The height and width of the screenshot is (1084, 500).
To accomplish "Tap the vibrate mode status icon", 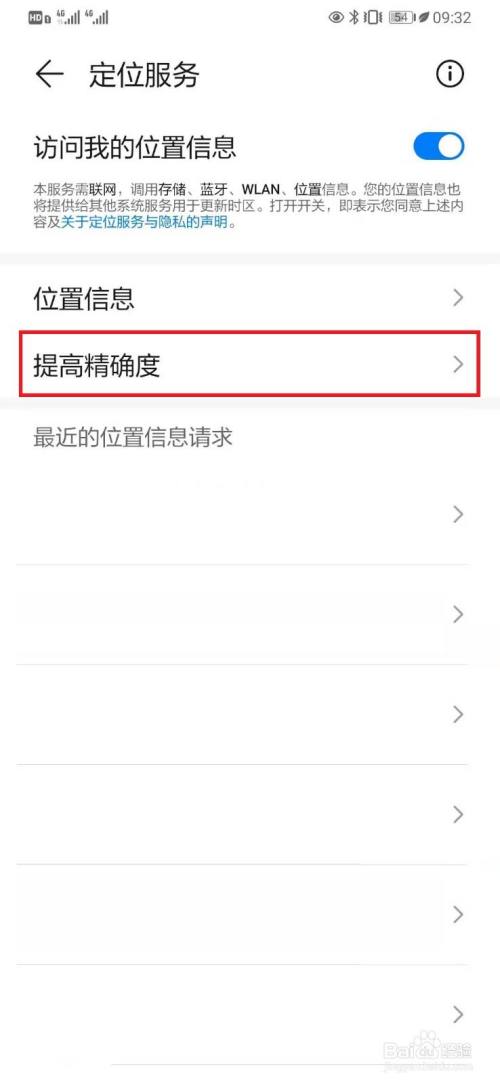I will tap(373, 17).
